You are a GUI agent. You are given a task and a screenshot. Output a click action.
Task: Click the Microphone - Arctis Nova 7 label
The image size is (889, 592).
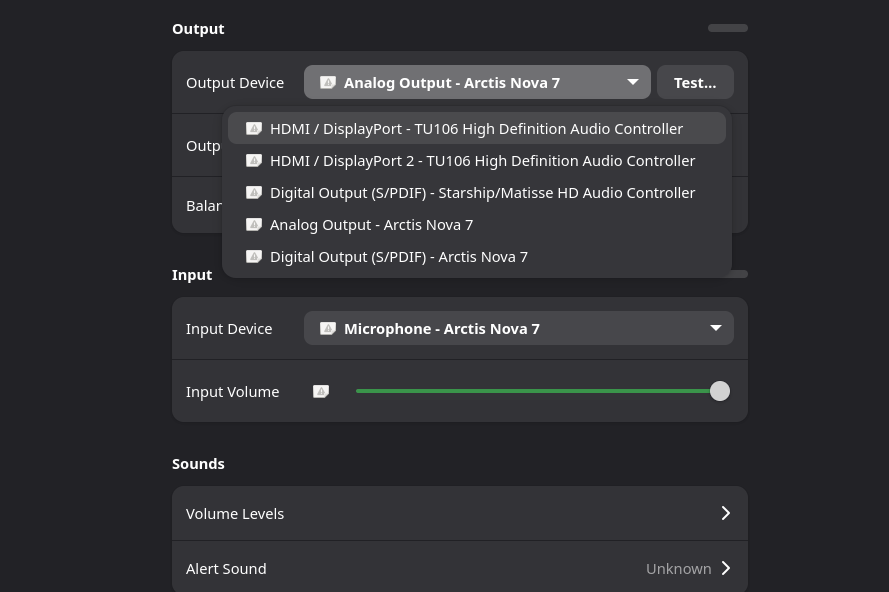pos(442,329)
